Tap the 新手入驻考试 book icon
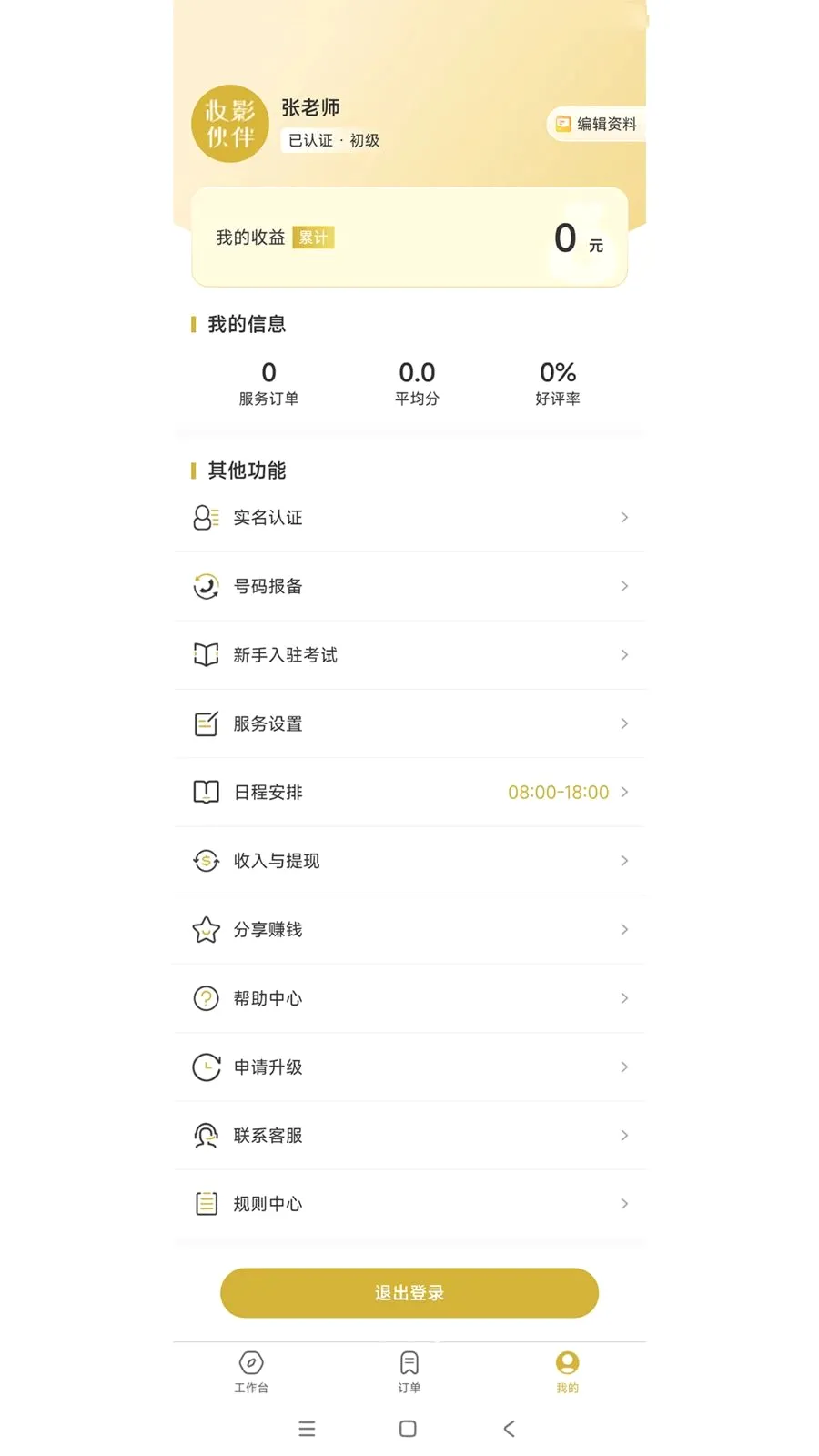 coord(207,655)
